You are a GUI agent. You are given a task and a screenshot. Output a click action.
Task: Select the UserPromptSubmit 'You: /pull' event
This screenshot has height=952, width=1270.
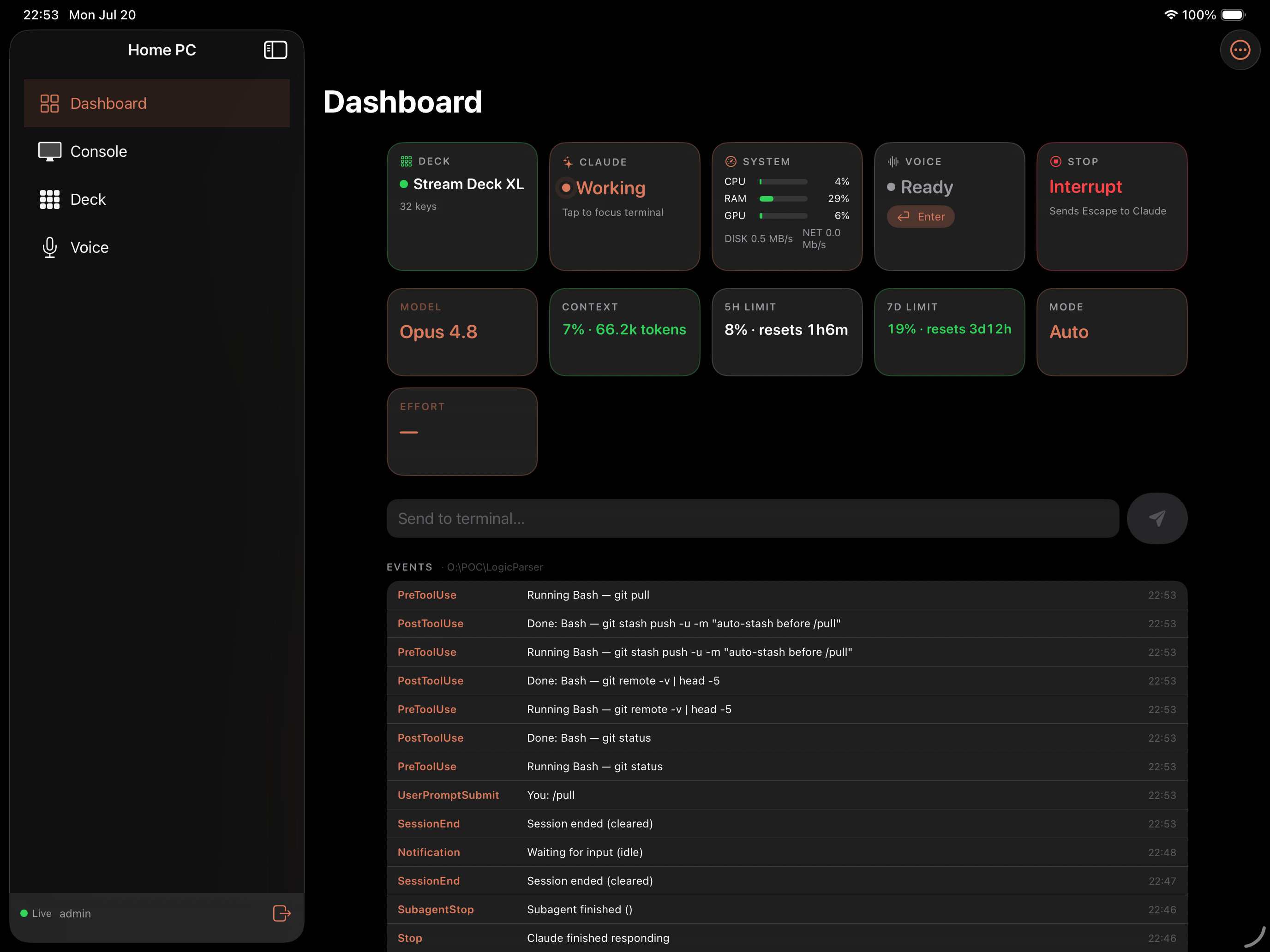786,795
